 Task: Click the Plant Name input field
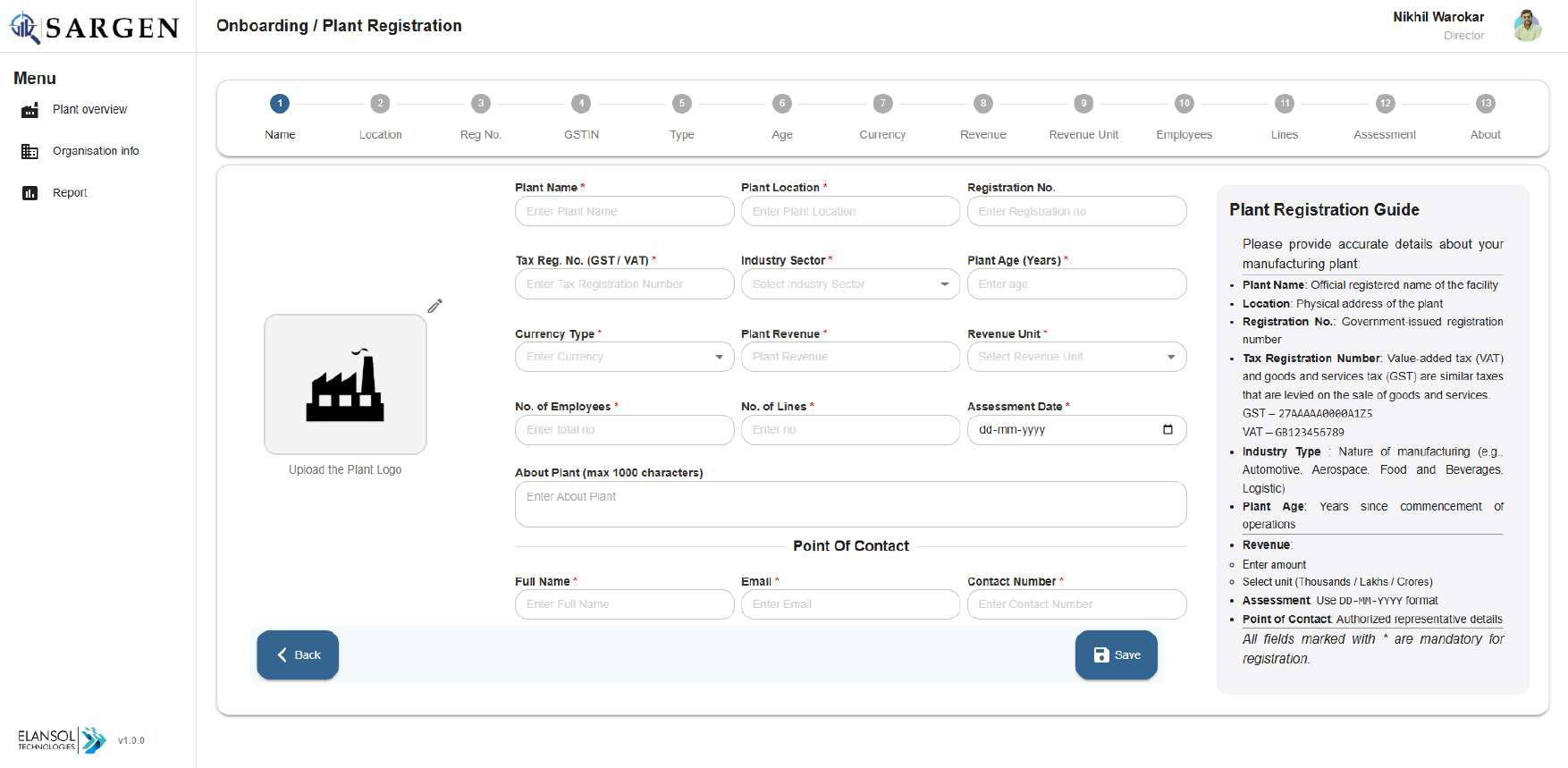624,212
